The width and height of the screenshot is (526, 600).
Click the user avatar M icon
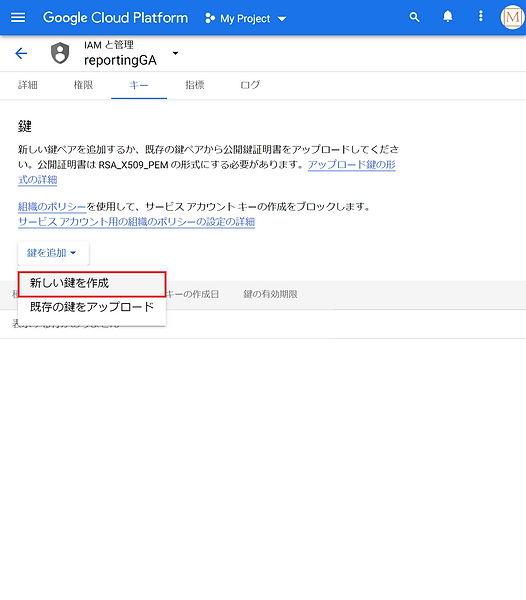coord(512,17)
